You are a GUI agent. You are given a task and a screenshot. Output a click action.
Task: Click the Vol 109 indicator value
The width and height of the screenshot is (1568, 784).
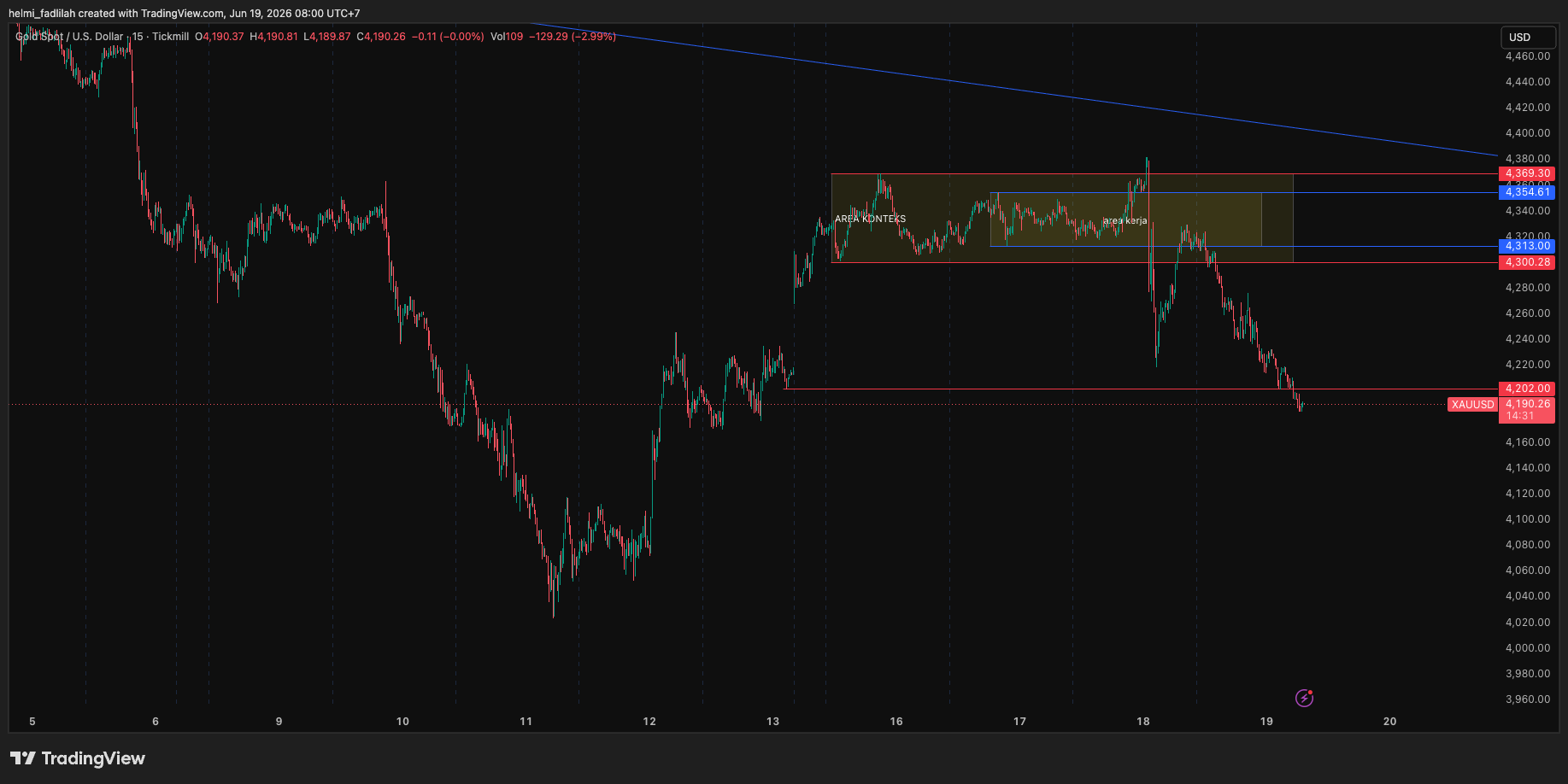tap(507, 37)
